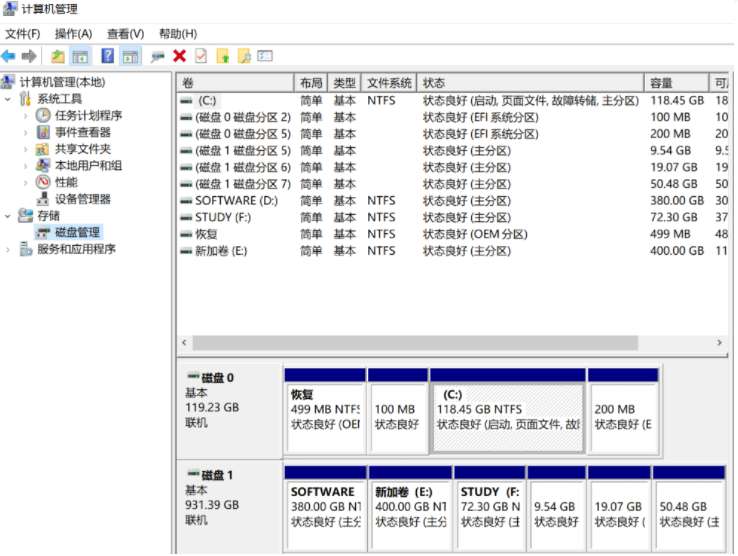Click the Up one level folder icon
738x556 pixels.
click(58, 57)
